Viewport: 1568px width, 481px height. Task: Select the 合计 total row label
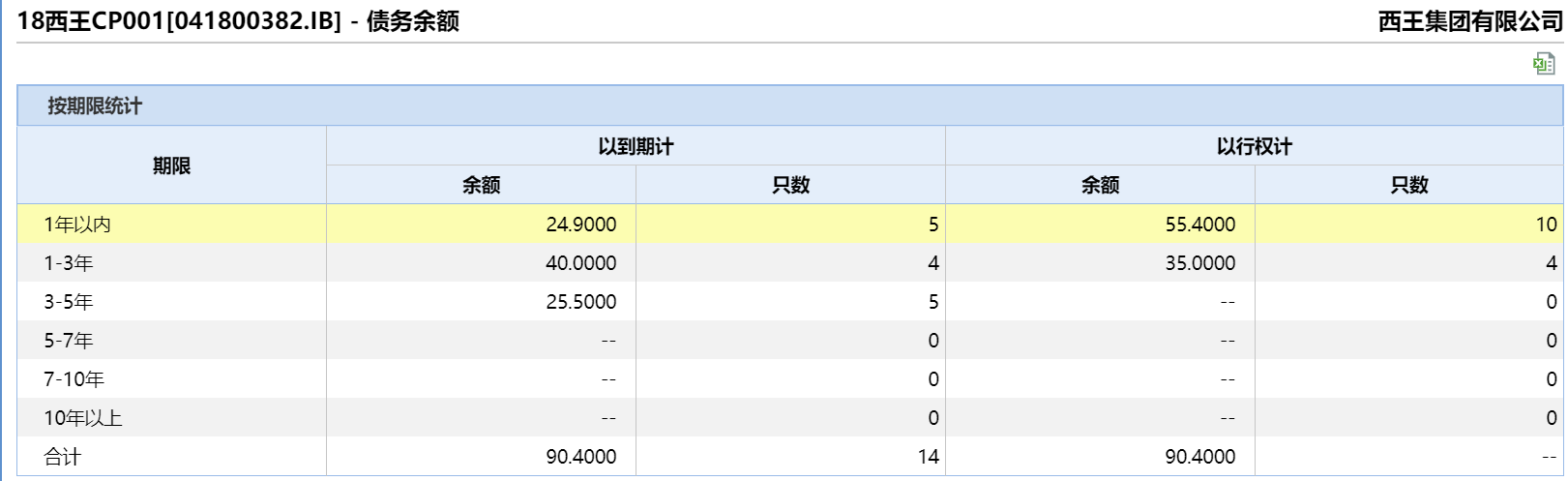pos(63,457)
